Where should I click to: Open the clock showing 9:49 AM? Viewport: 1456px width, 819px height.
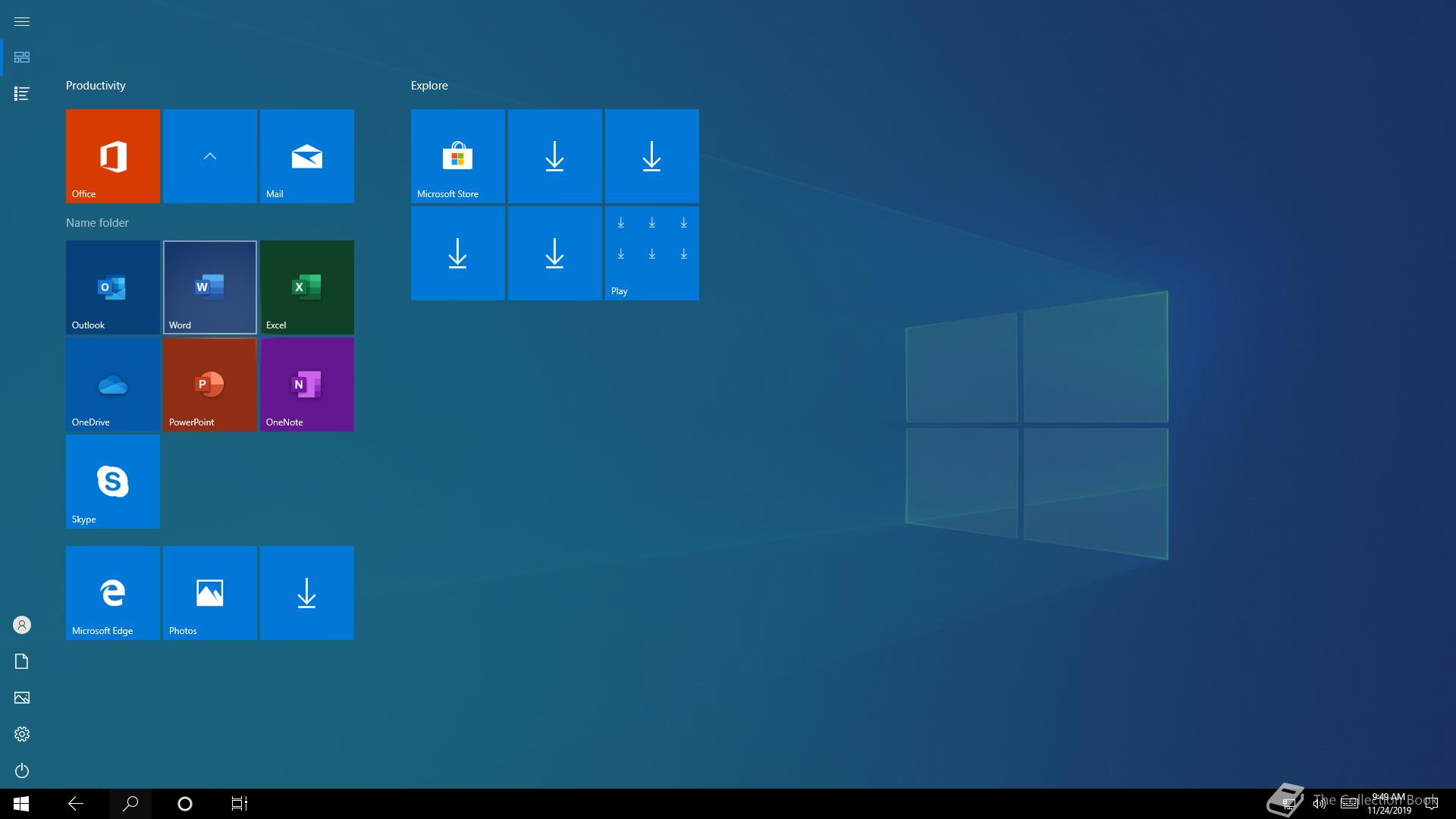(x=1389, y=804)
